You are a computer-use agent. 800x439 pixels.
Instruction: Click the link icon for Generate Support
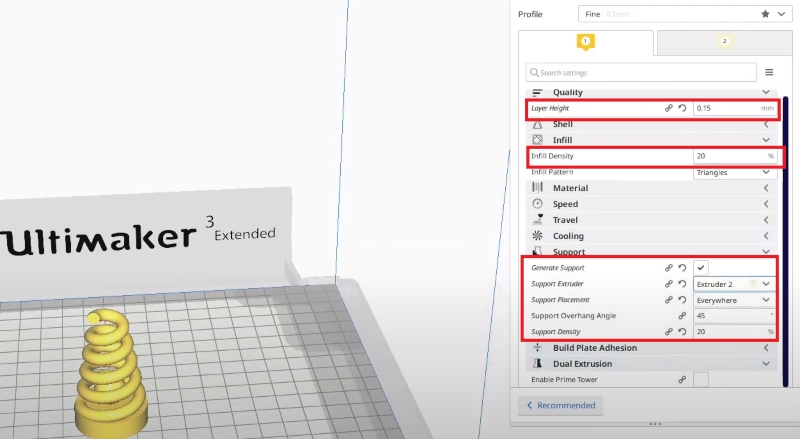pyautogui.click(x=668, y=268)
